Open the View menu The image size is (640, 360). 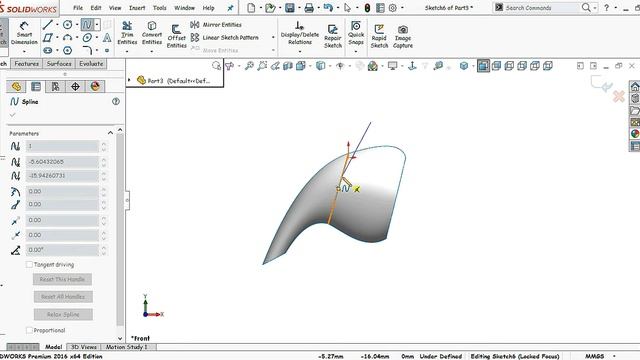115,8
